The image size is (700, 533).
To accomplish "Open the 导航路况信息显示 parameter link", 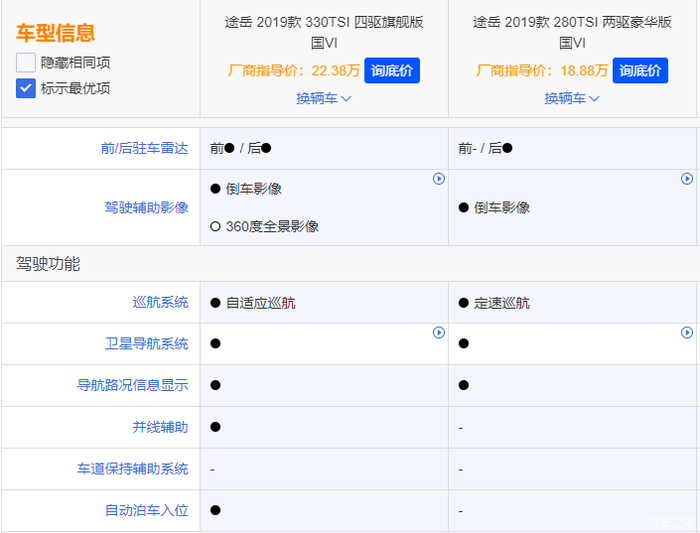I will point(132,385).
